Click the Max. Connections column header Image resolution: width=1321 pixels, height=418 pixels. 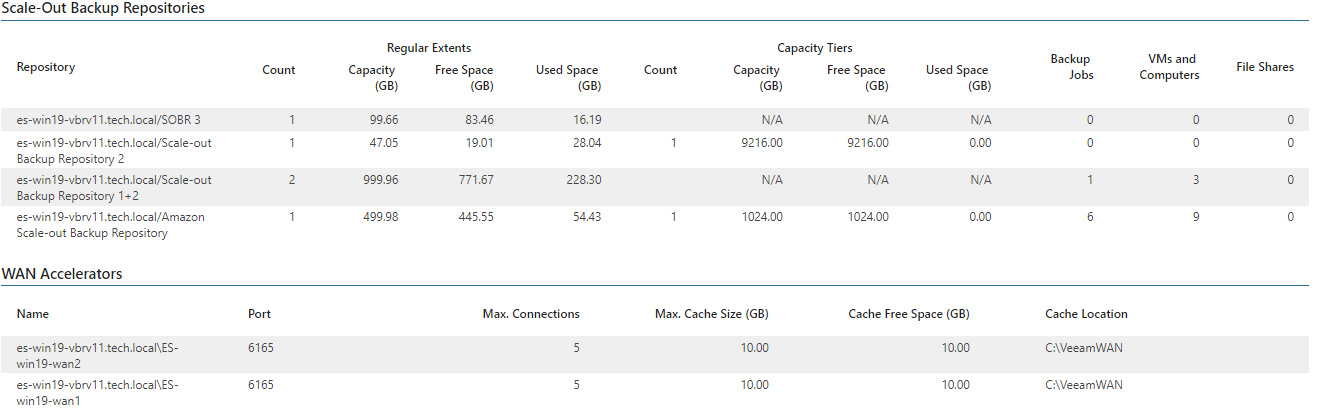(531, 314)
